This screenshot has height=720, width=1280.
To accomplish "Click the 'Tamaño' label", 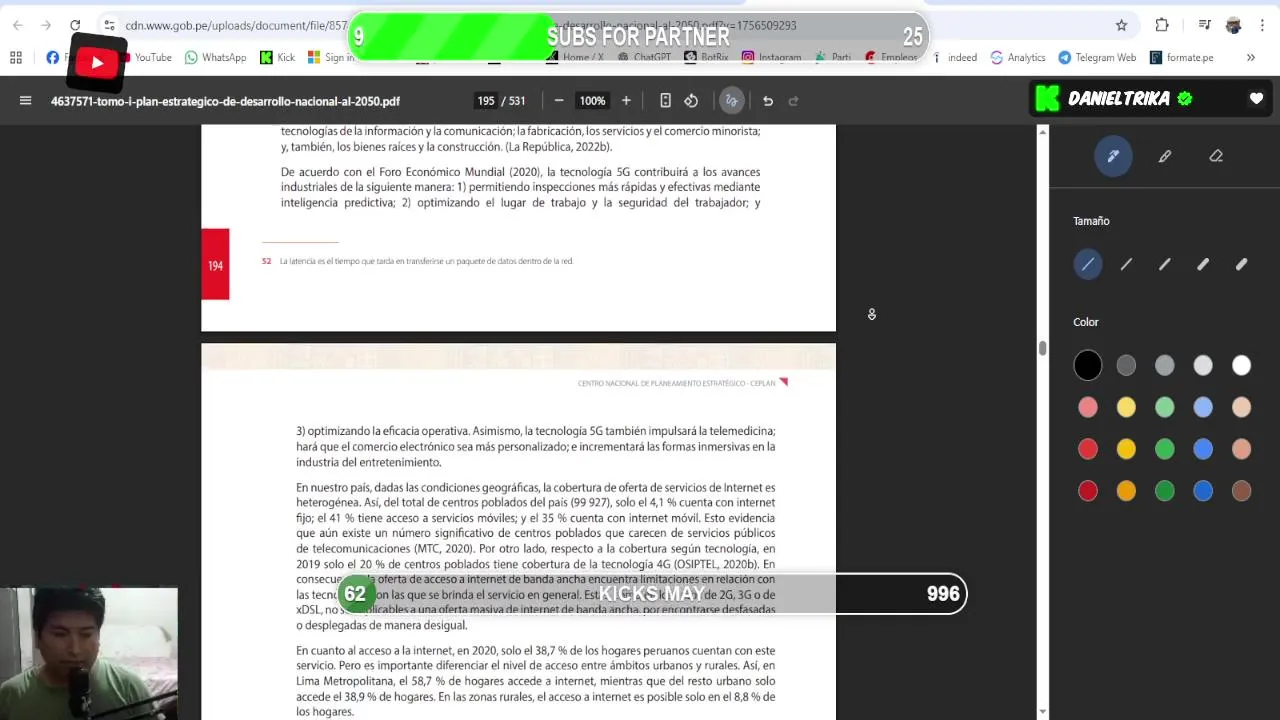I will pos(1091,221).
